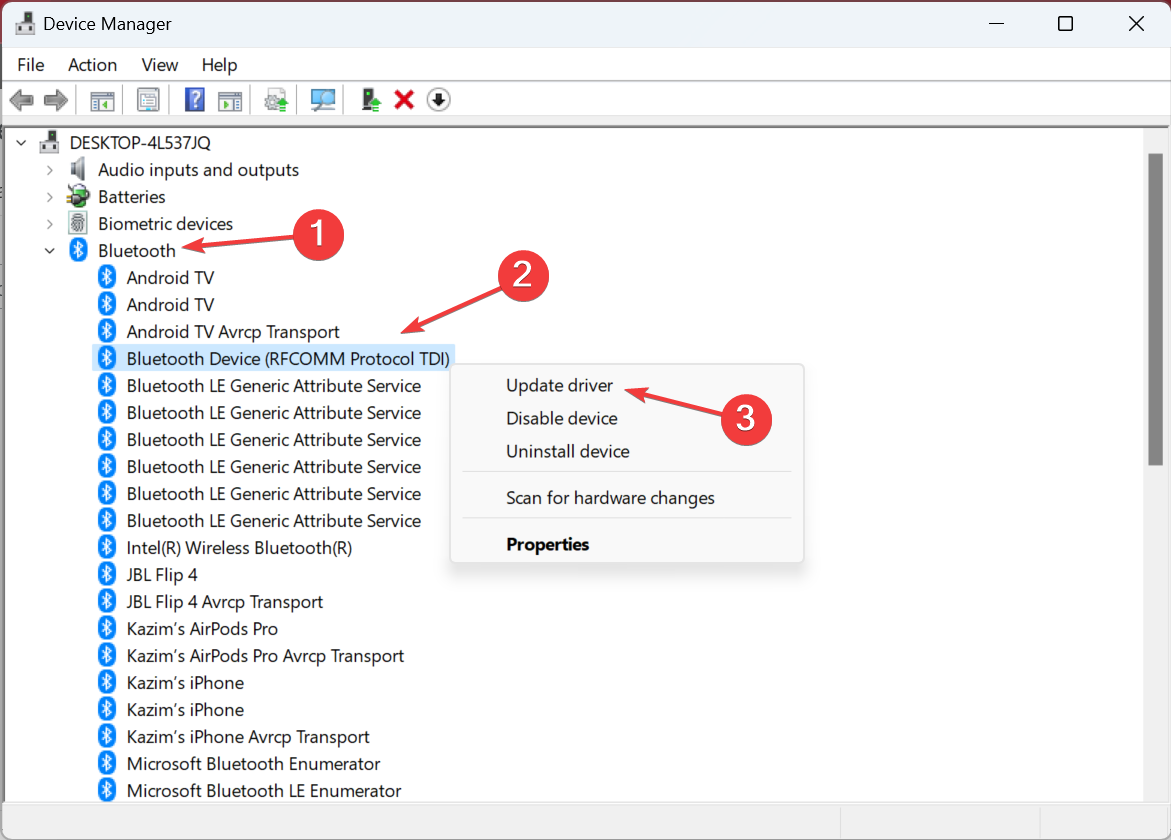Image resolution: width=1171 pixels, height=840 pixels.
Task: Select Uninstall device in context menu
Action: click(568, 451)
